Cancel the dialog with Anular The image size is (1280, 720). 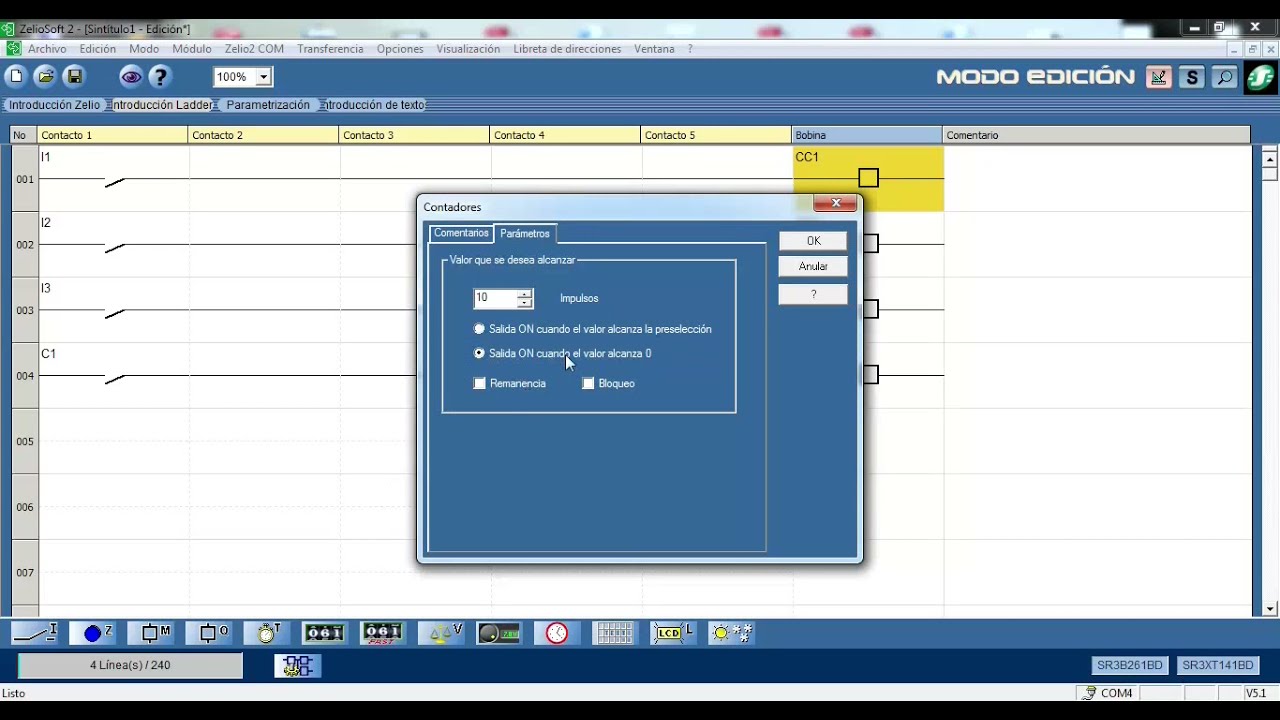(x=813, y=267)
